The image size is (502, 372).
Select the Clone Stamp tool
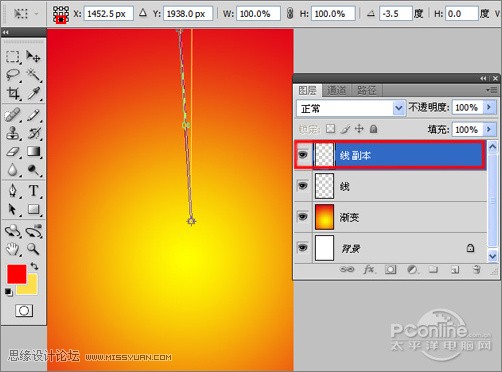[13, 133]
